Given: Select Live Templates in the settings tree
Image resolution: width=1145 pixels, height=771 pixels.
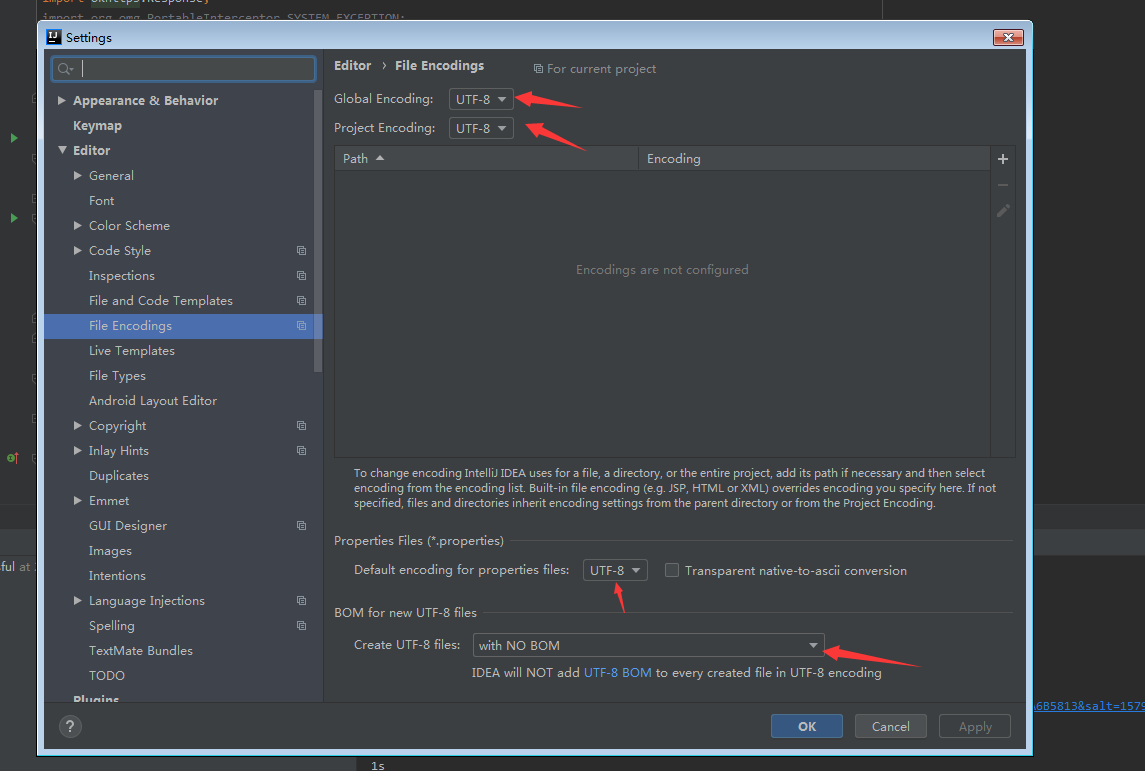Looking at the screenshot, I should pyautogui.click(x=132, y=350).
